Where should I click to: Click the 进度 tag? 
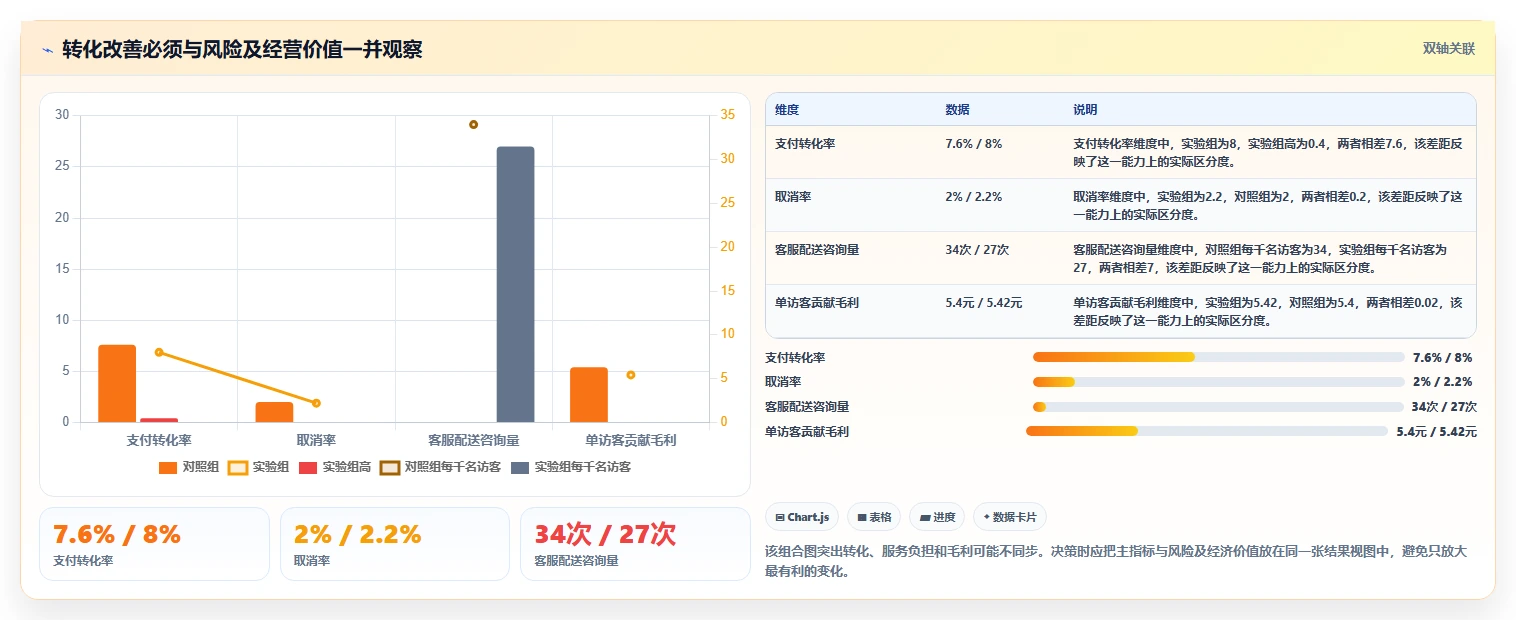click(937, 517)
